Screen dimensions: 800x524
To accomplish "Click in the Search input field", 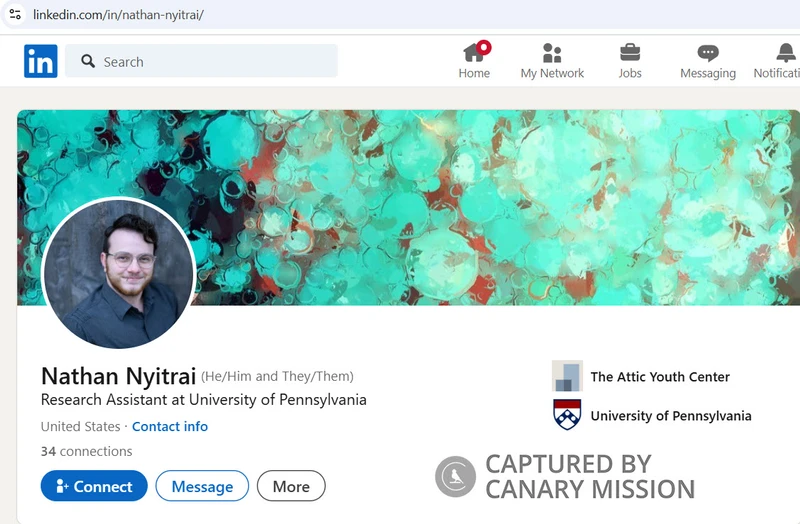I will [x=201, y=61].
